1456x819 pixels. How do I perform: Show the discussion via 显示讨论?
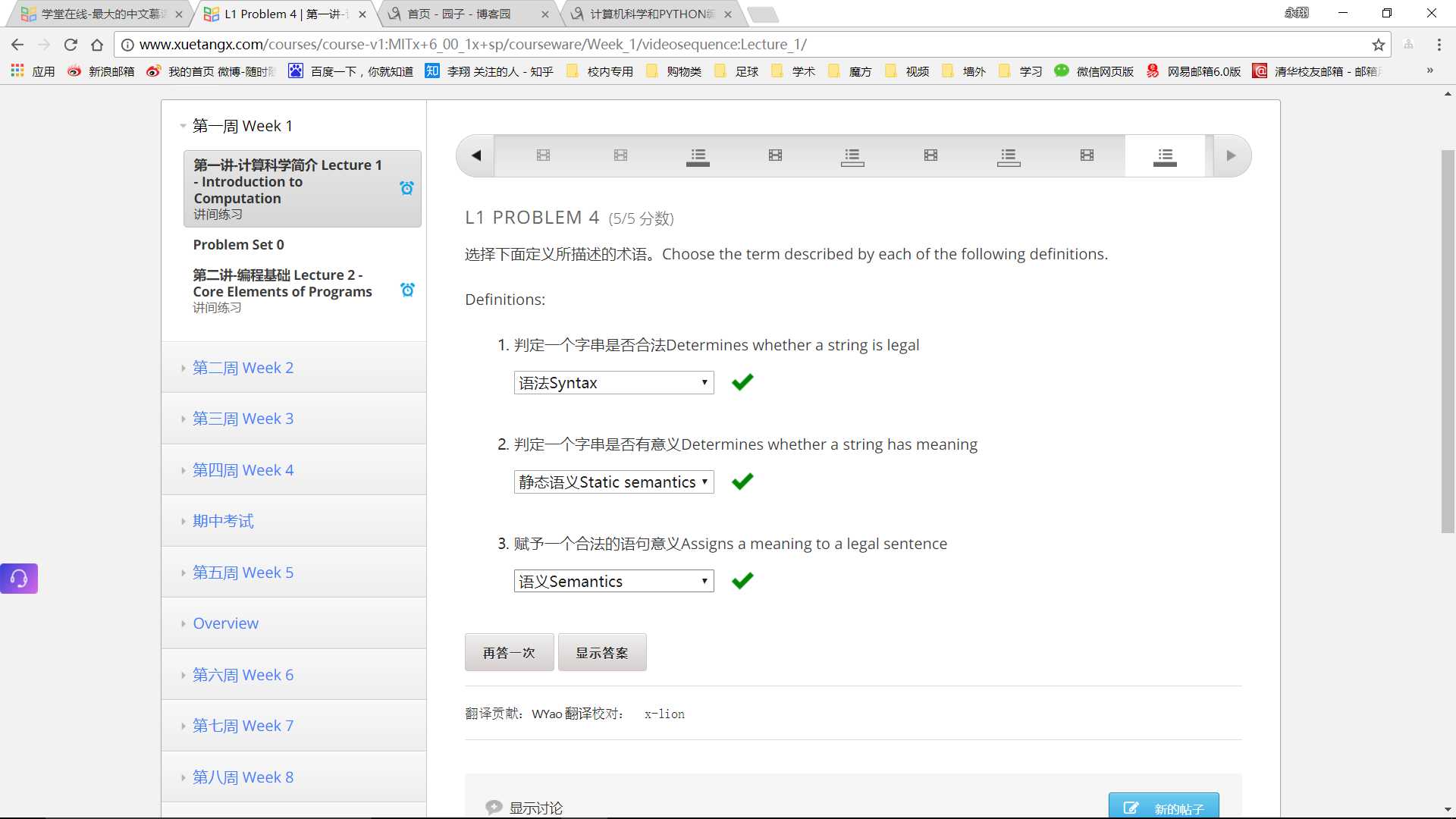pos(525,808)
